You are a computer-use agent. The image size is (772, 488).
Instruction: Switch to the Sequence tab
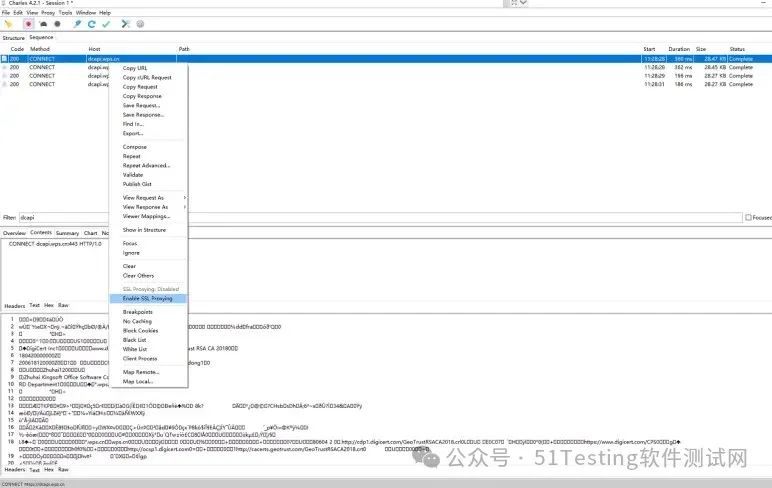41,37
